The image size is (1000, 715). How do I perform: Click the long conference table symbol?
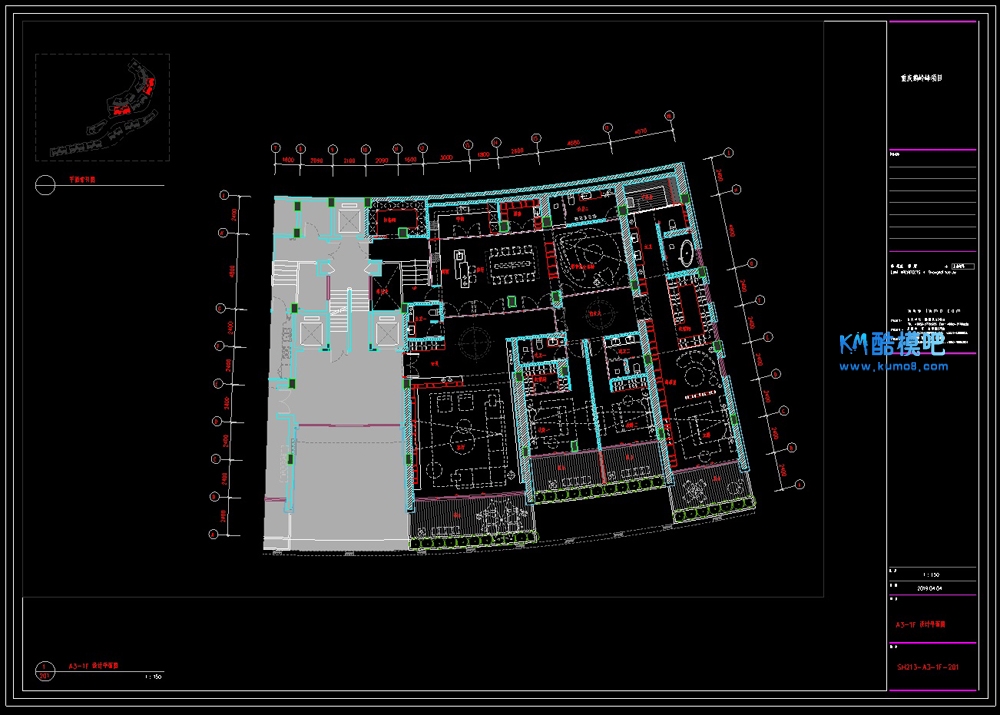click(513, 263)
